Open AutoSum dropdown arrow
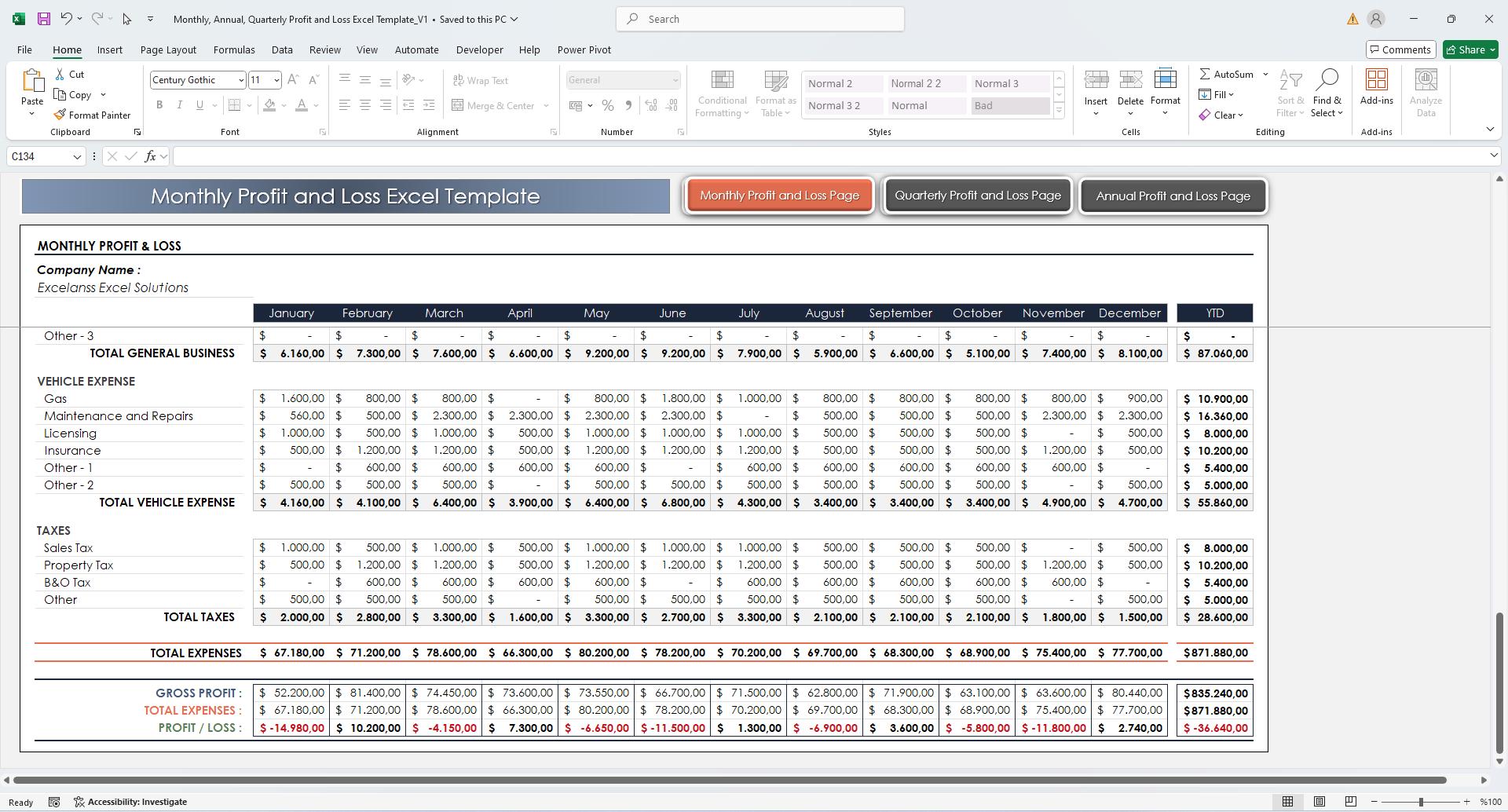1508x812 pixels. pyautogui.click(x=1265, y=75)
